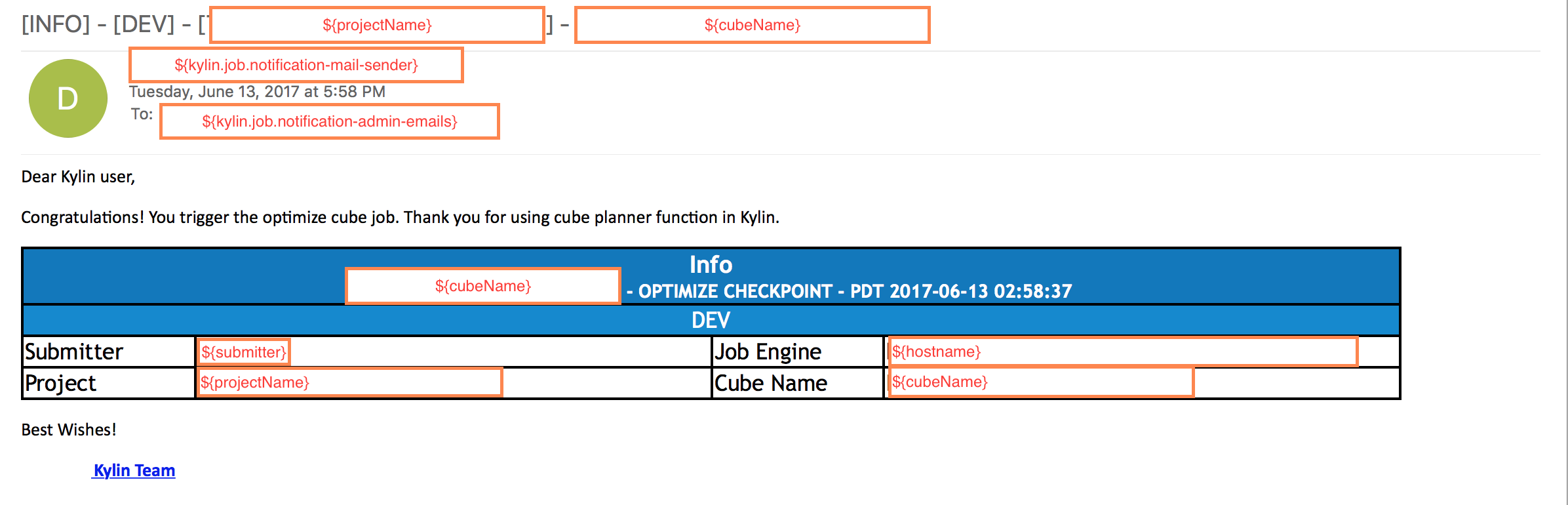Viewport: 1568px width, 505px height.
Task: Select the cubeName placeholder in subject line
Action: point(752,25)
